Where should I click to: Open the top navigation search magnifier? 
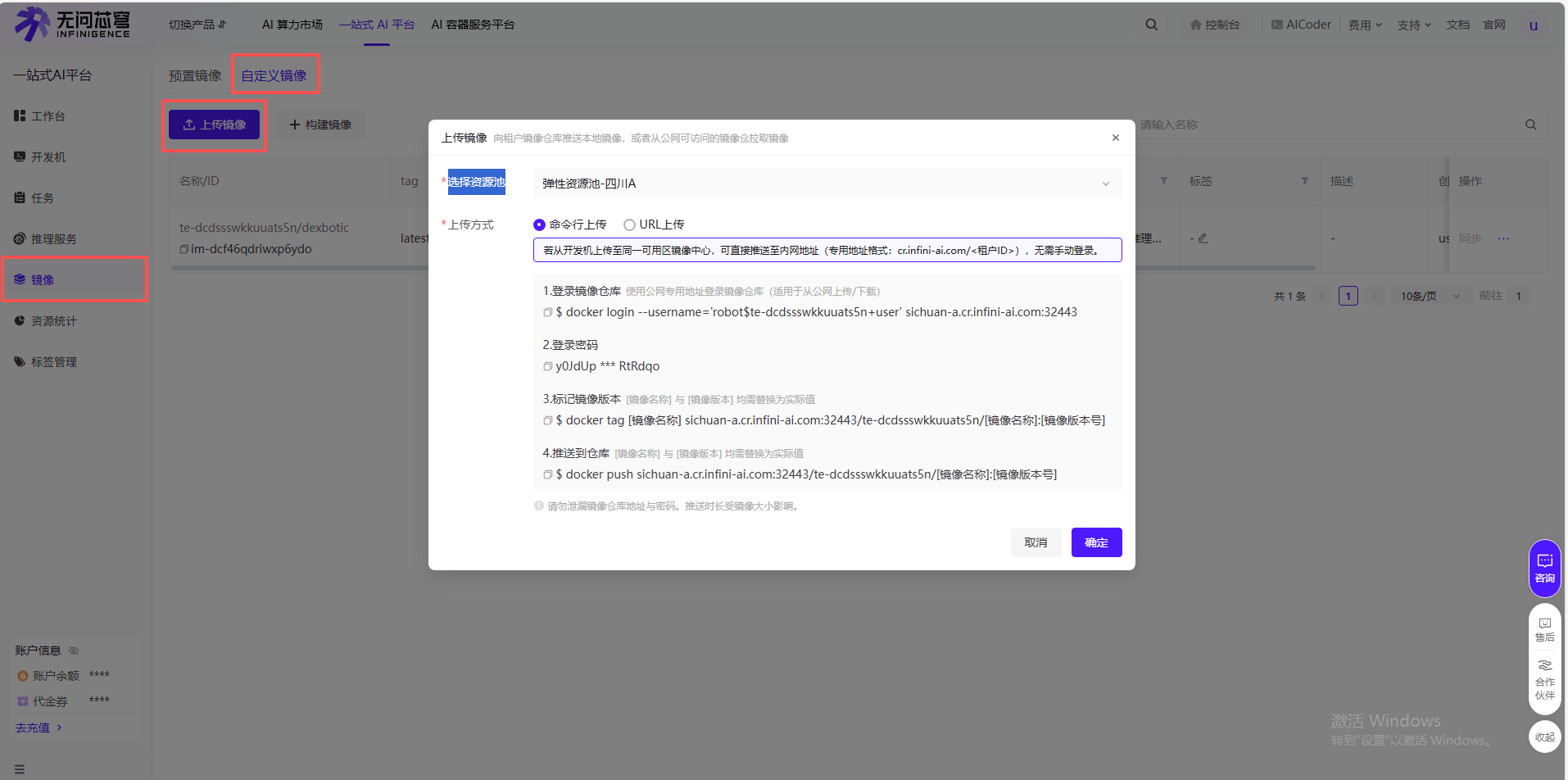click(x=1151, y=24)
